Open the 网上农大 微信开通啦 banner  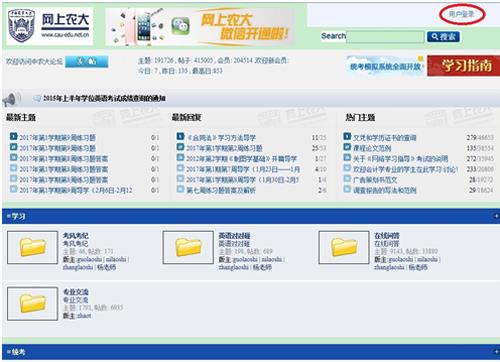pos(200,27)
